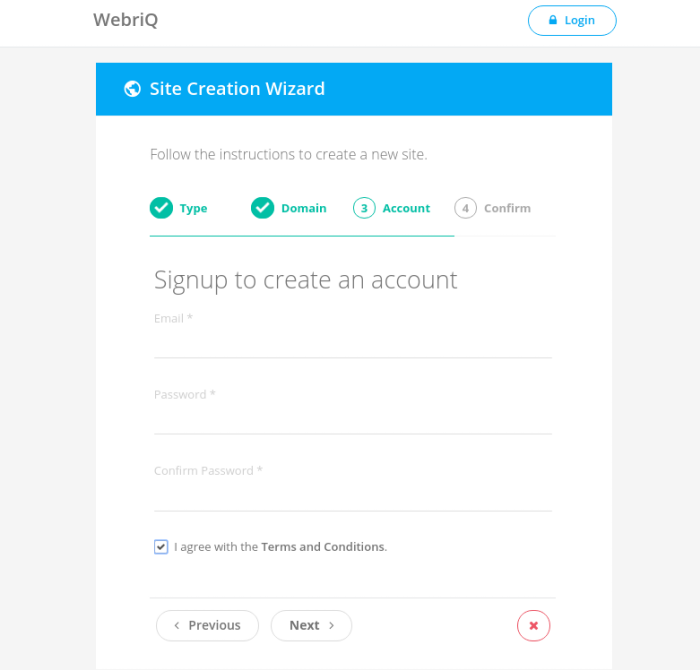Open the Terms and Conditions link
The width and height of the screenshot is (700, 670).
tap(322, 547)
